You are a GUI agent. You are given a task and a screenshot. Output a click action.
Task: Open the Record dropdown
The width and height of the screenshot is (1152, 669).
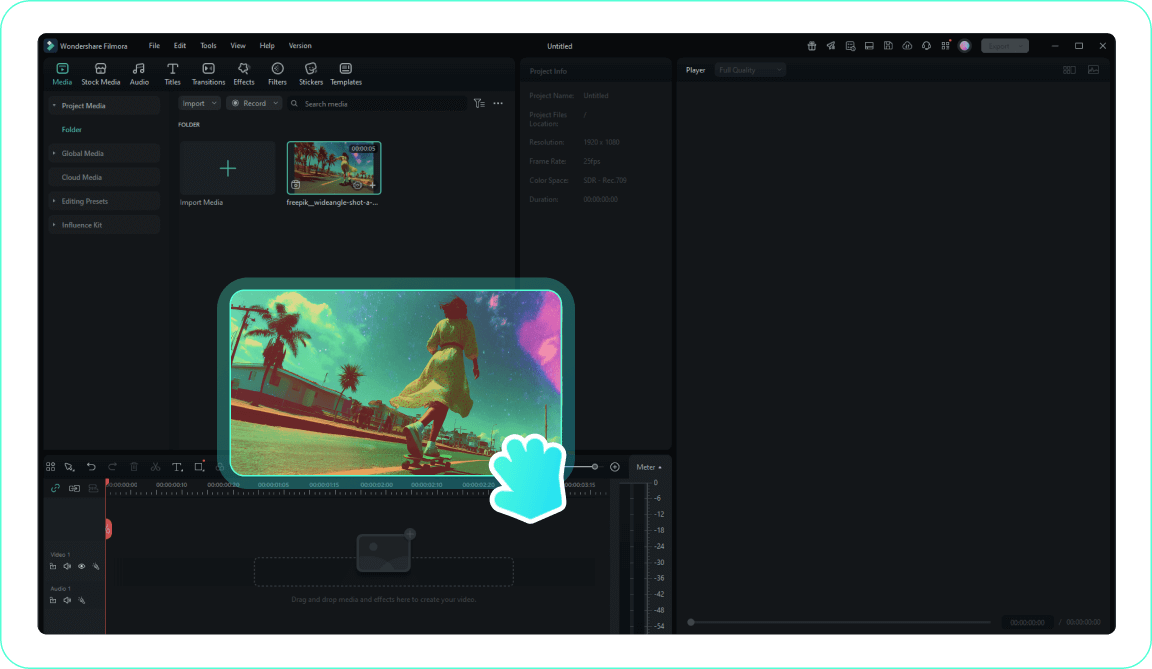coord(254,104)
